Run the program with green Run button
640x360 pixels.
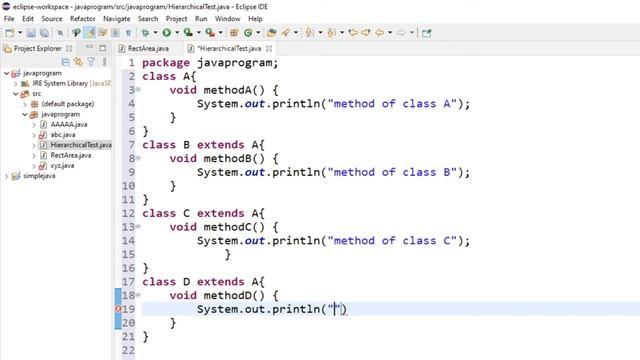click(167, 33)
